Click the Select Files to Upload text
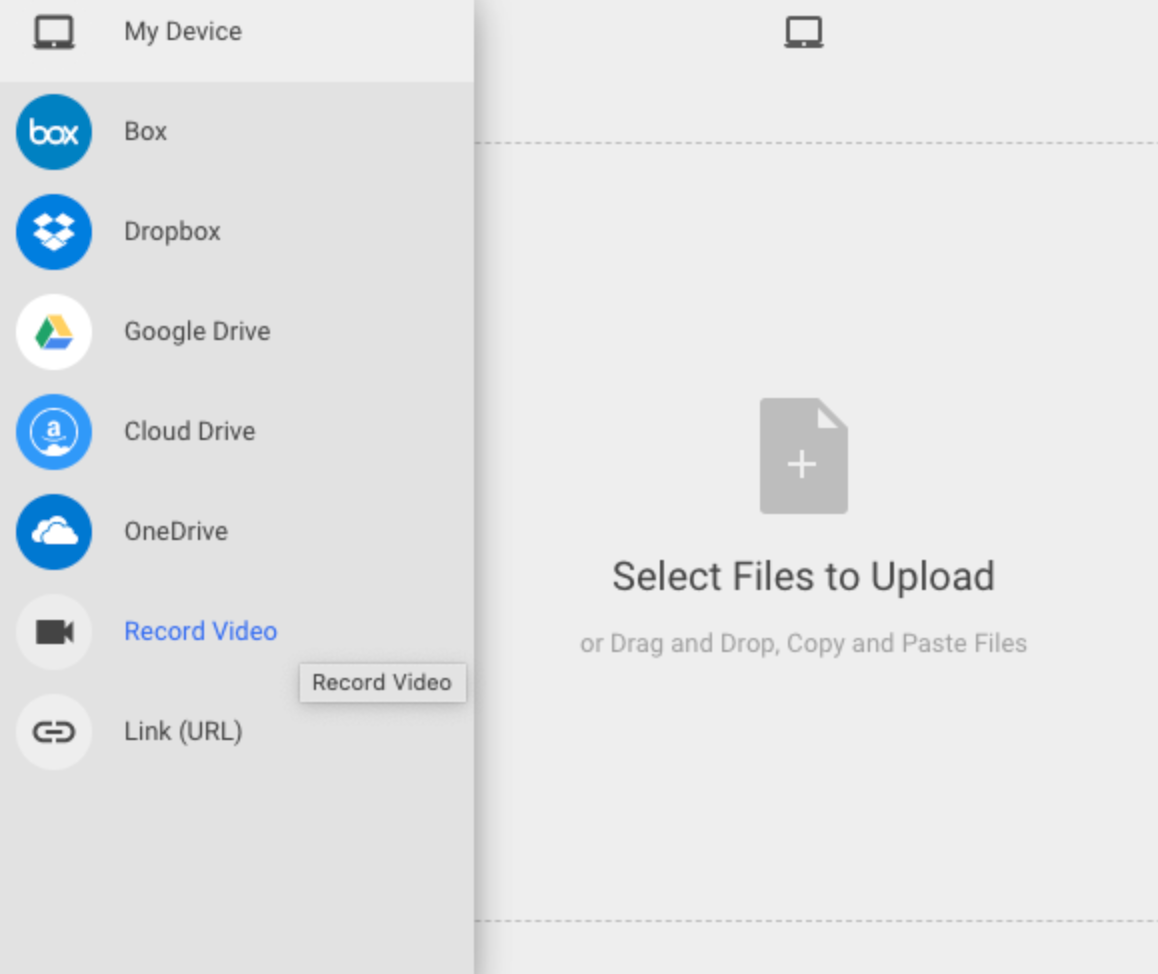The width and height of the screenshot is (1158, 974). 805,575
